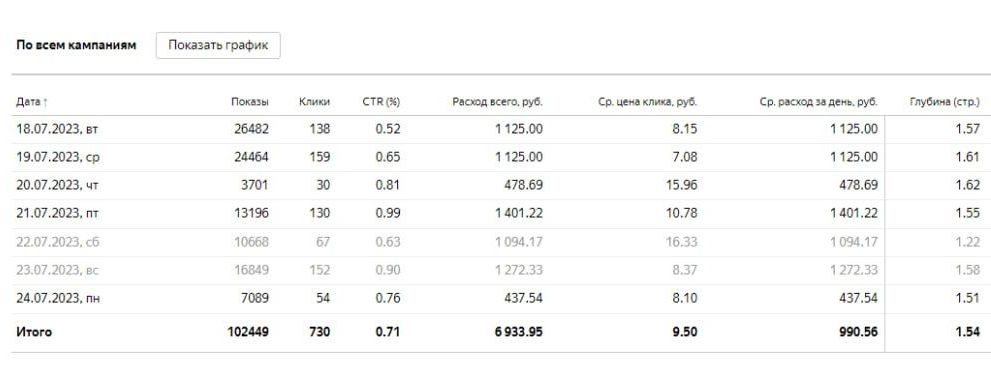Click the Расход всего, руб. header
Image resolution: width=991 pixels, height=375 pixels.
(x=497, y=102)
